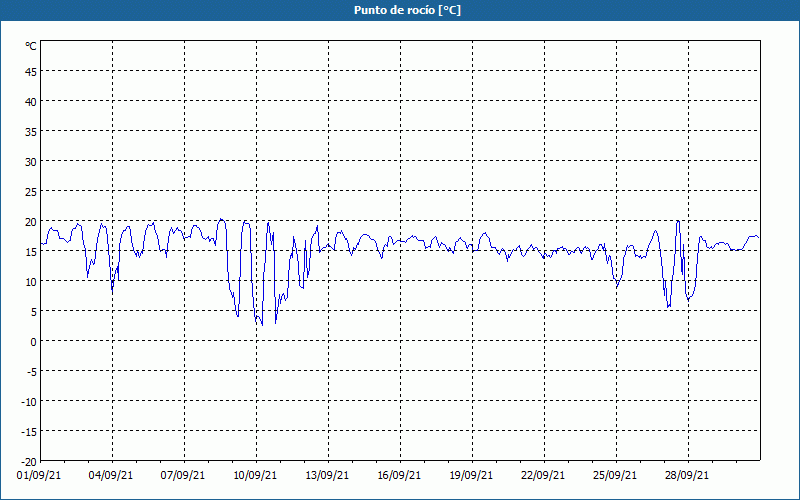
Task: Click the y-axis value 15
Action: 31,252
